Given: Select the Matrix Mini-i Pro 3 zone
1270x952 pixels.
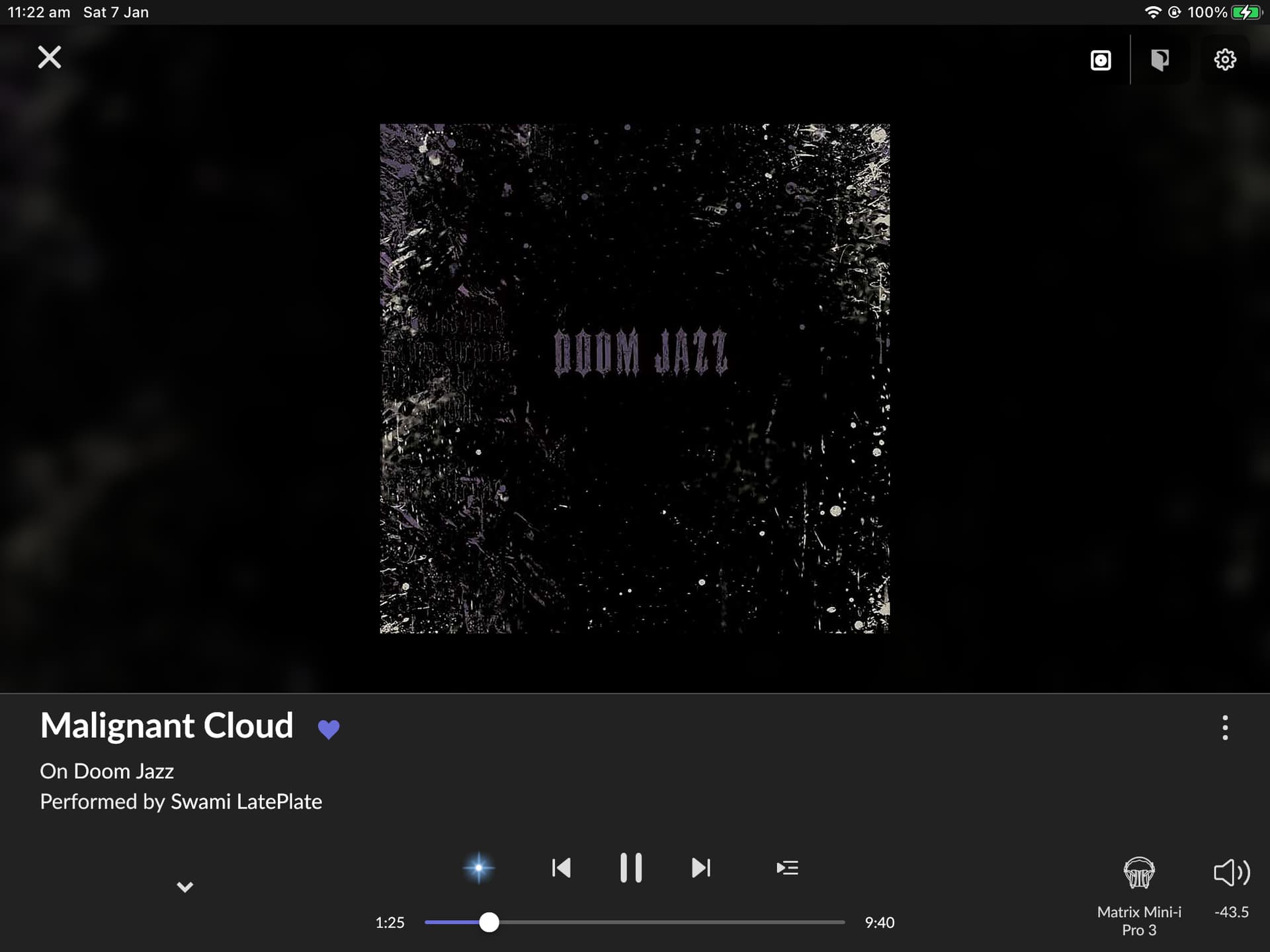Looking at the screenshot, I should pyautogui.click(x=1139, y=895).
